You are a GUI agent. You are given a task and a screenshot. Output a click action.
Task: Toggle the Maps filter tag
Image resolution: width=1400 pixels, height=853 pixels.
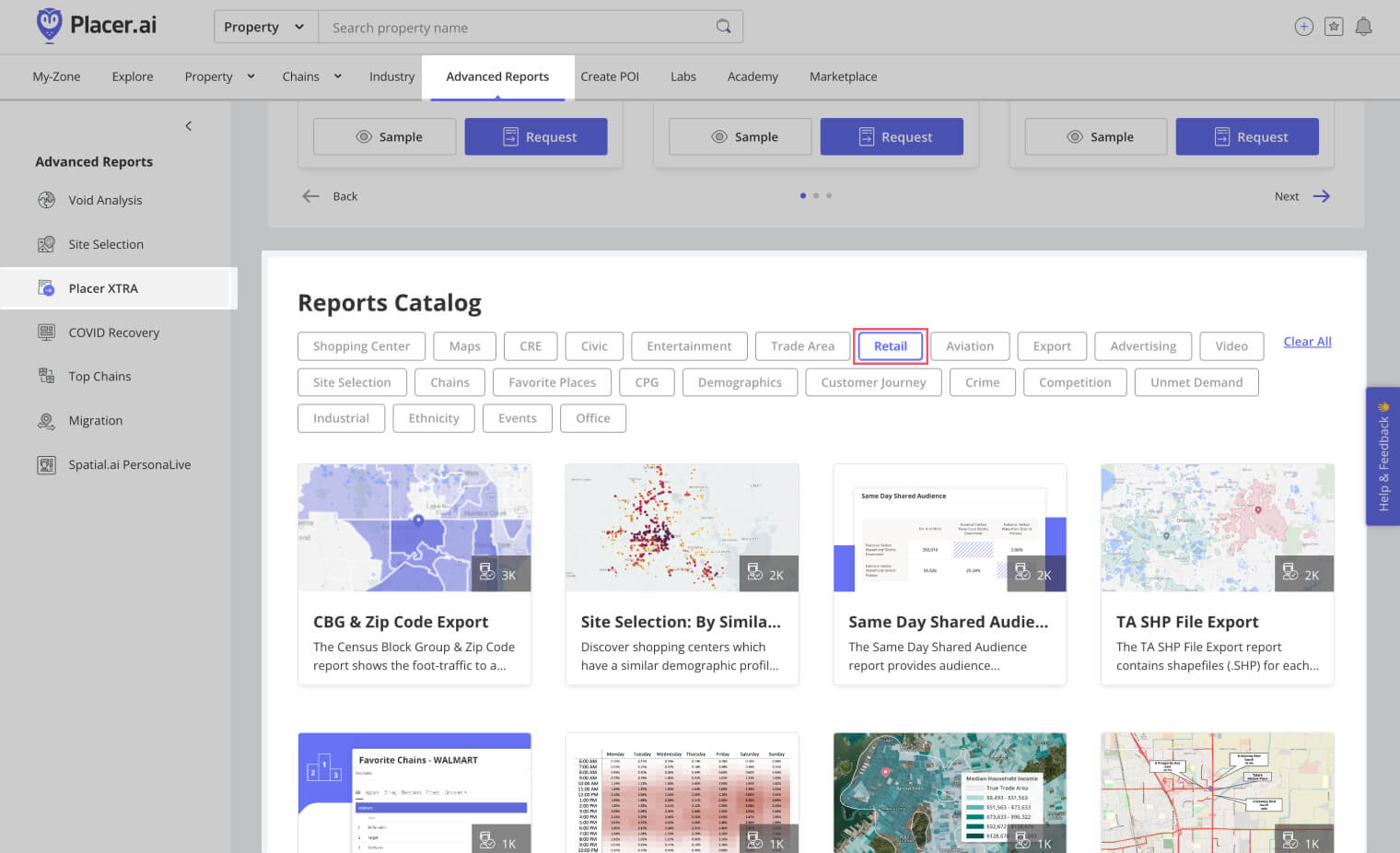(465, 346)
